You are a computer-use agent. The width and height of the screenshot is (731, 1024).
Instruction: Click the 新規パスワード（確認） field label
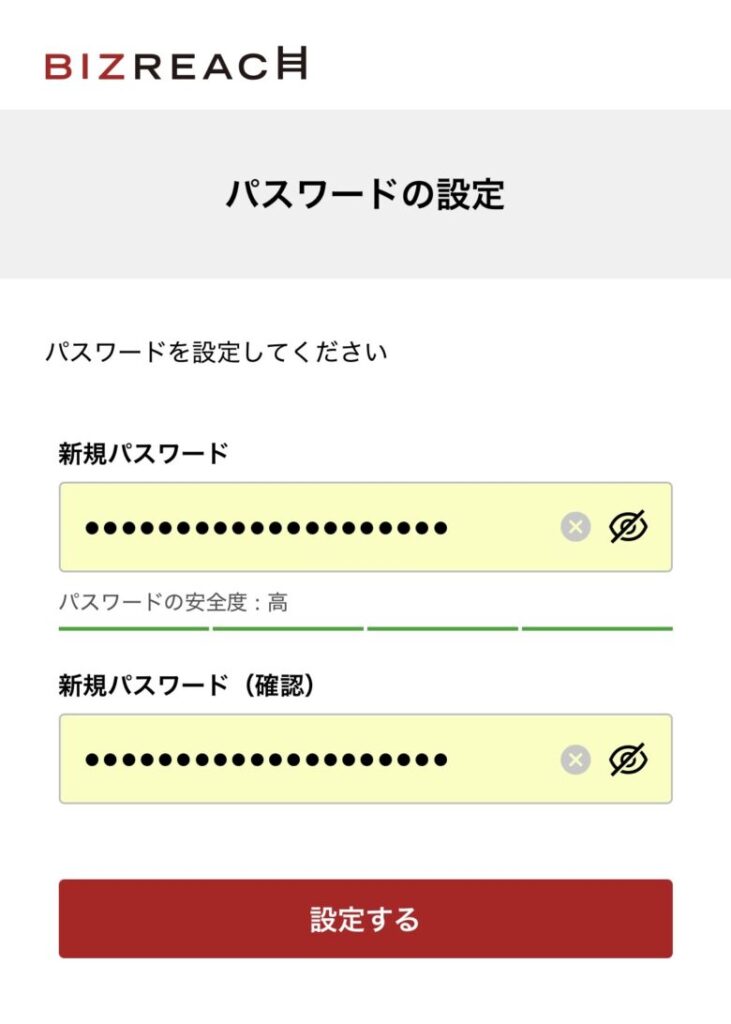(187, 685)
